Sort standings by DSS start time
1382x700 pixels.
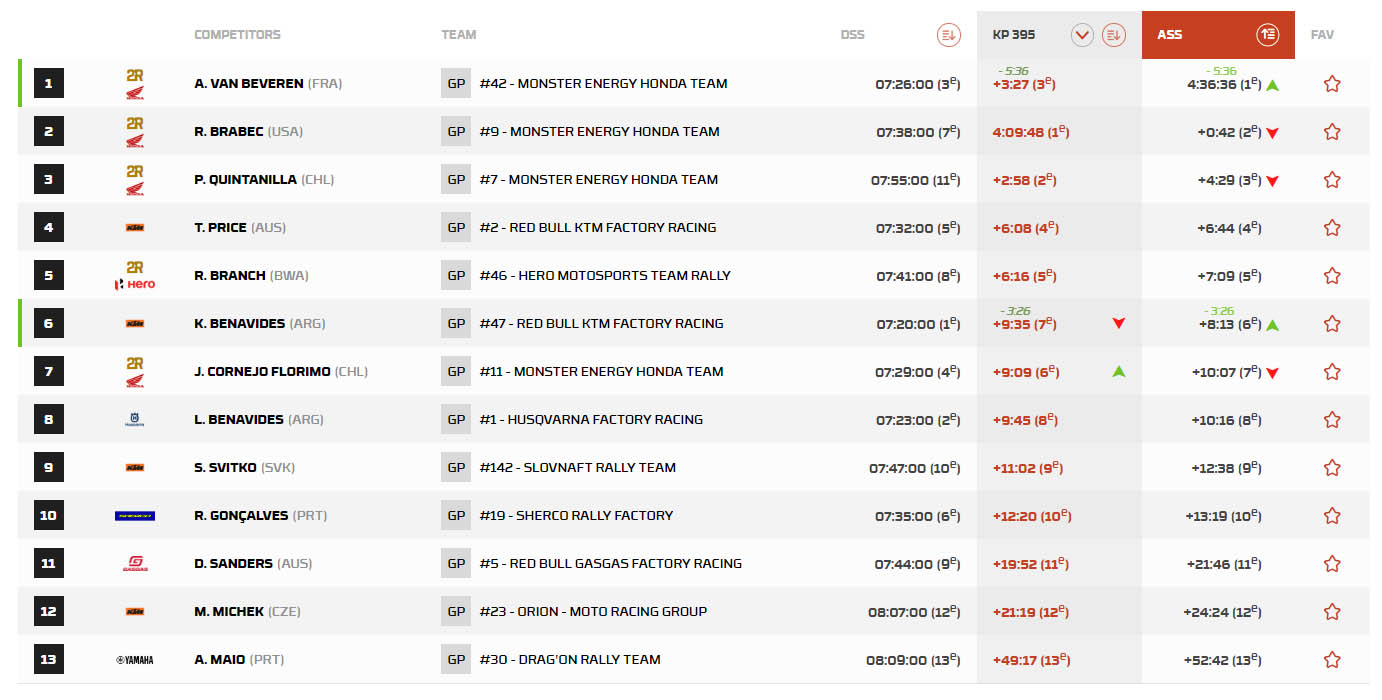pyautogui.click(x=948, y=35)
